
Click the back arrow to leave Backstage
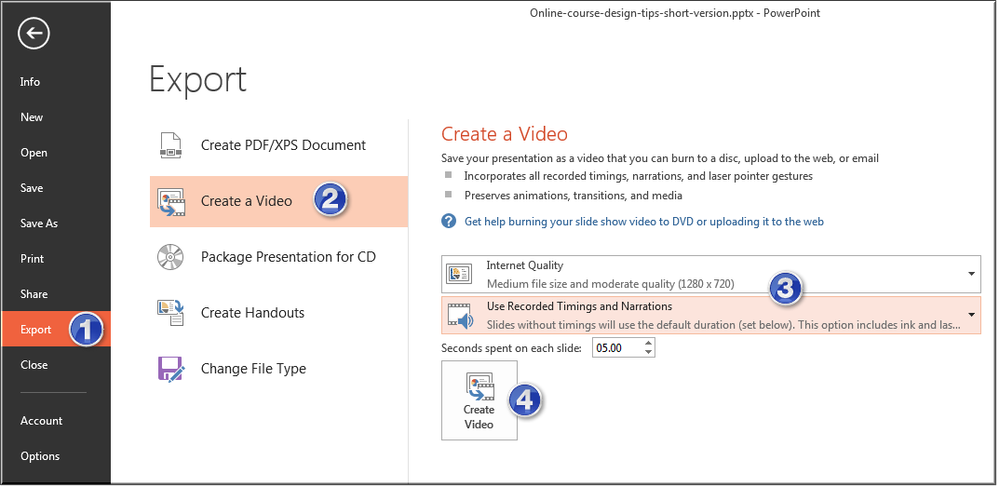pyautogui.click(x=34, y=34)
